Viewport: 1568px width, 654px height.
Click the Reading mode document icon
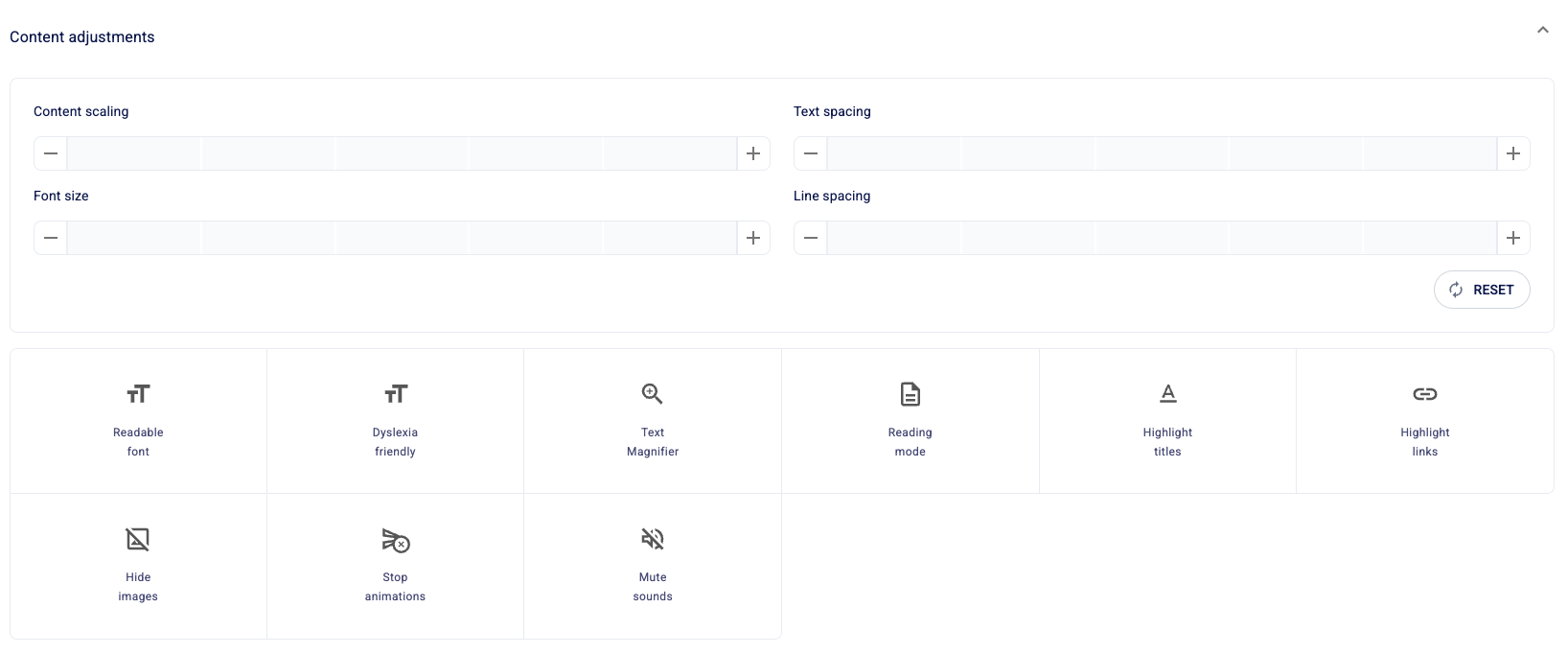click(911, 394)
